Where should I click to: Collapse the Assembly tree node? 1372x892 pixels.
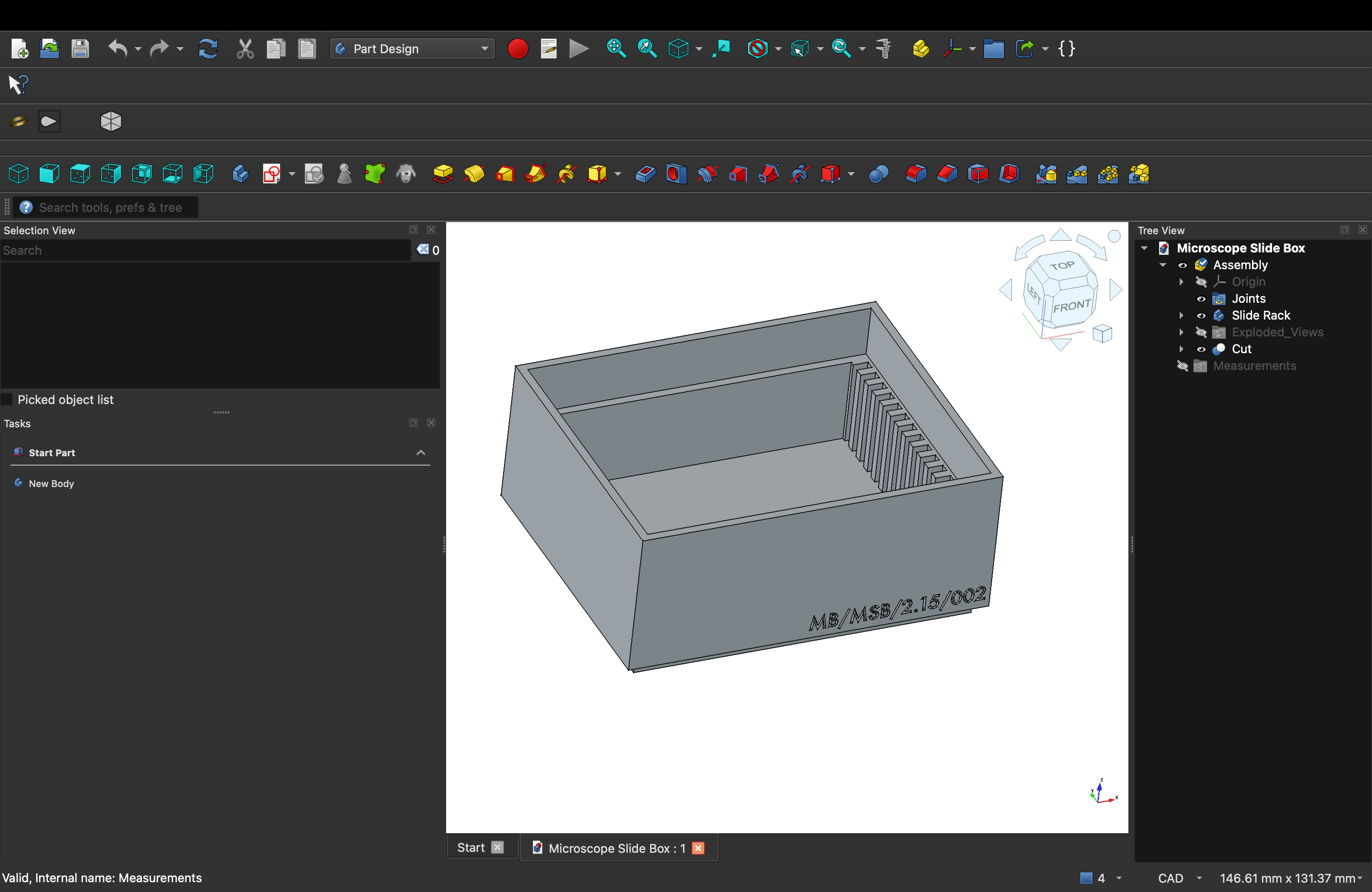1163,265
